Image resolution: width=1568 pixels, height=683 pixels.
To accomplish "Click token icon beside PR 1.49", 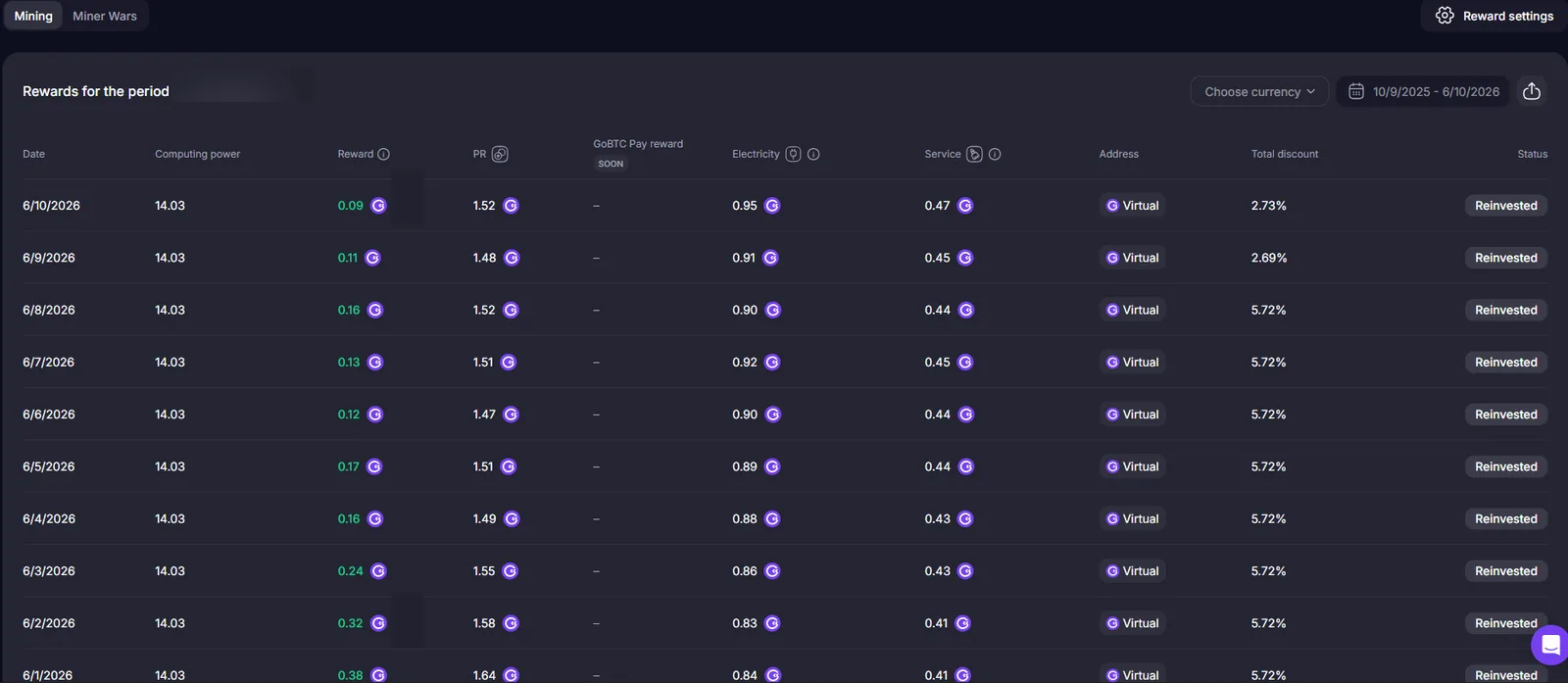I will pyautogui.click(x=512, y=519).
